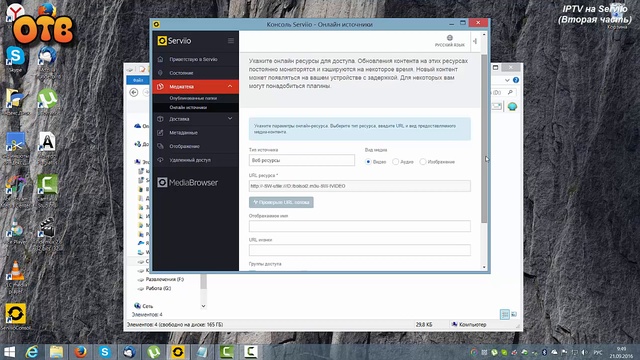The height and width of the screenshot is (360, 640).
Task: Open Файл tab in Explorer window
Action: 138,80
